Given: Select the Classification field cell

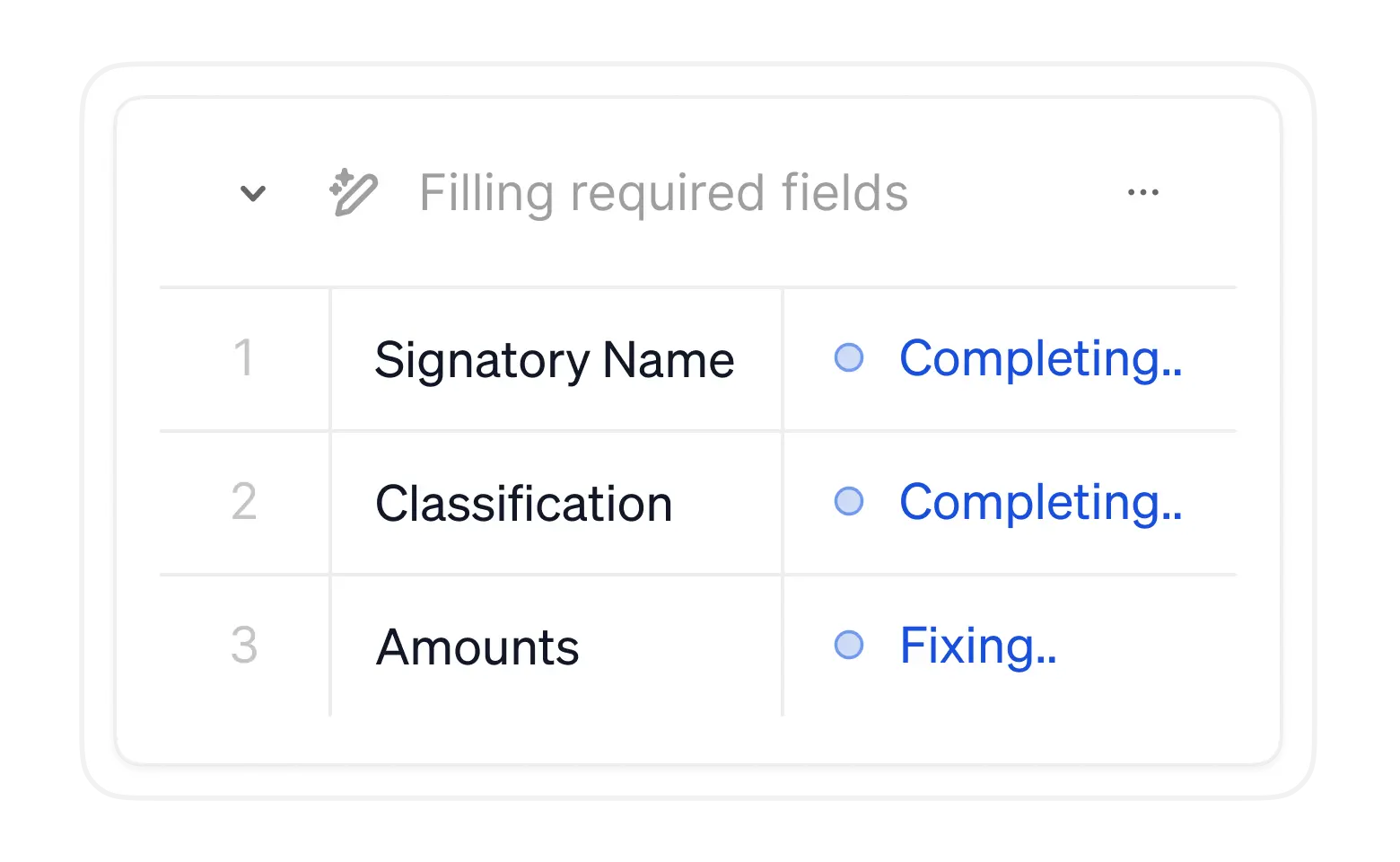Looking at the screenshot, I should click(523, 504).
